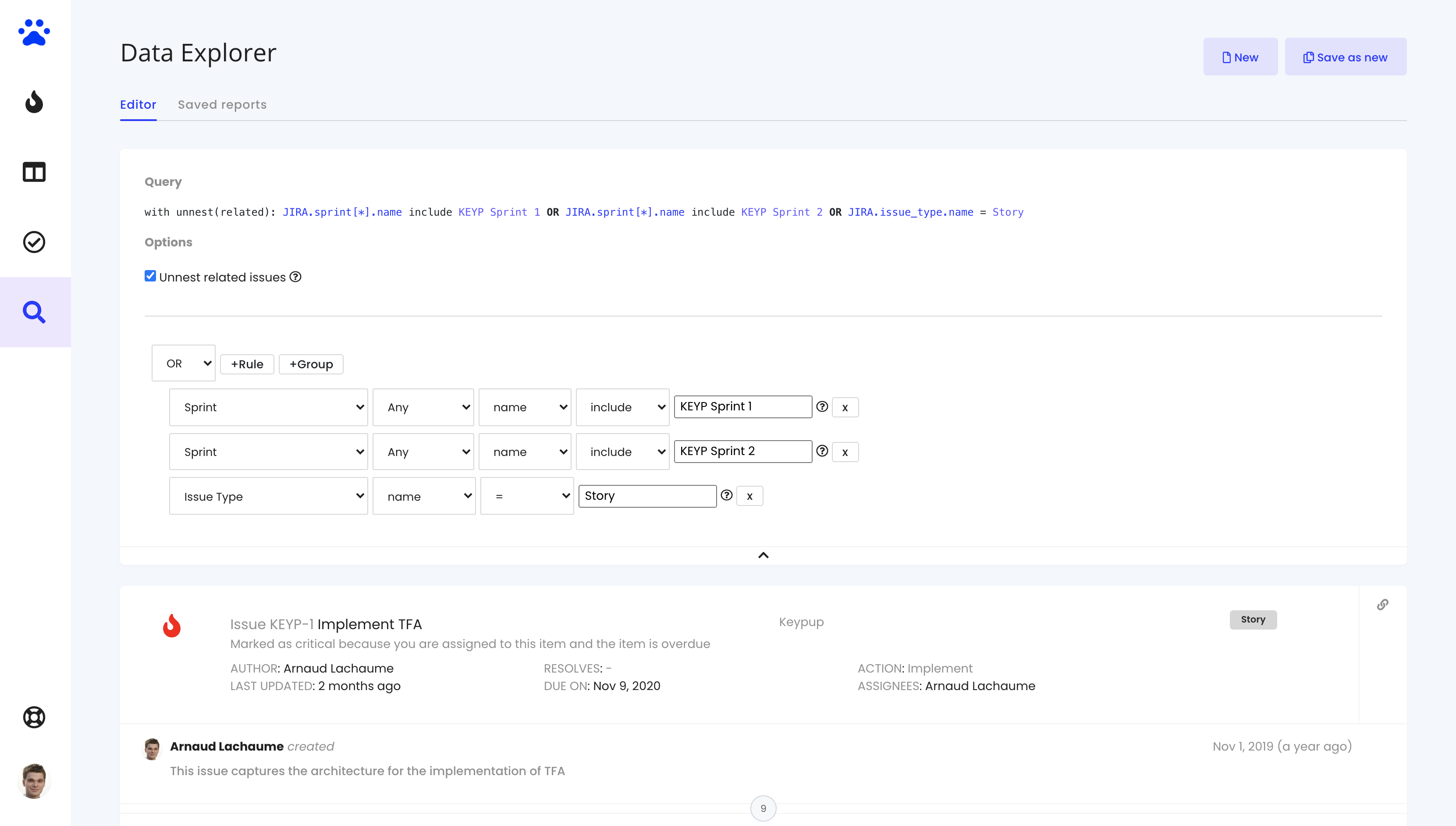The image size is (1456, 826).
Task: Click the New button
Action: [1240, 56]
